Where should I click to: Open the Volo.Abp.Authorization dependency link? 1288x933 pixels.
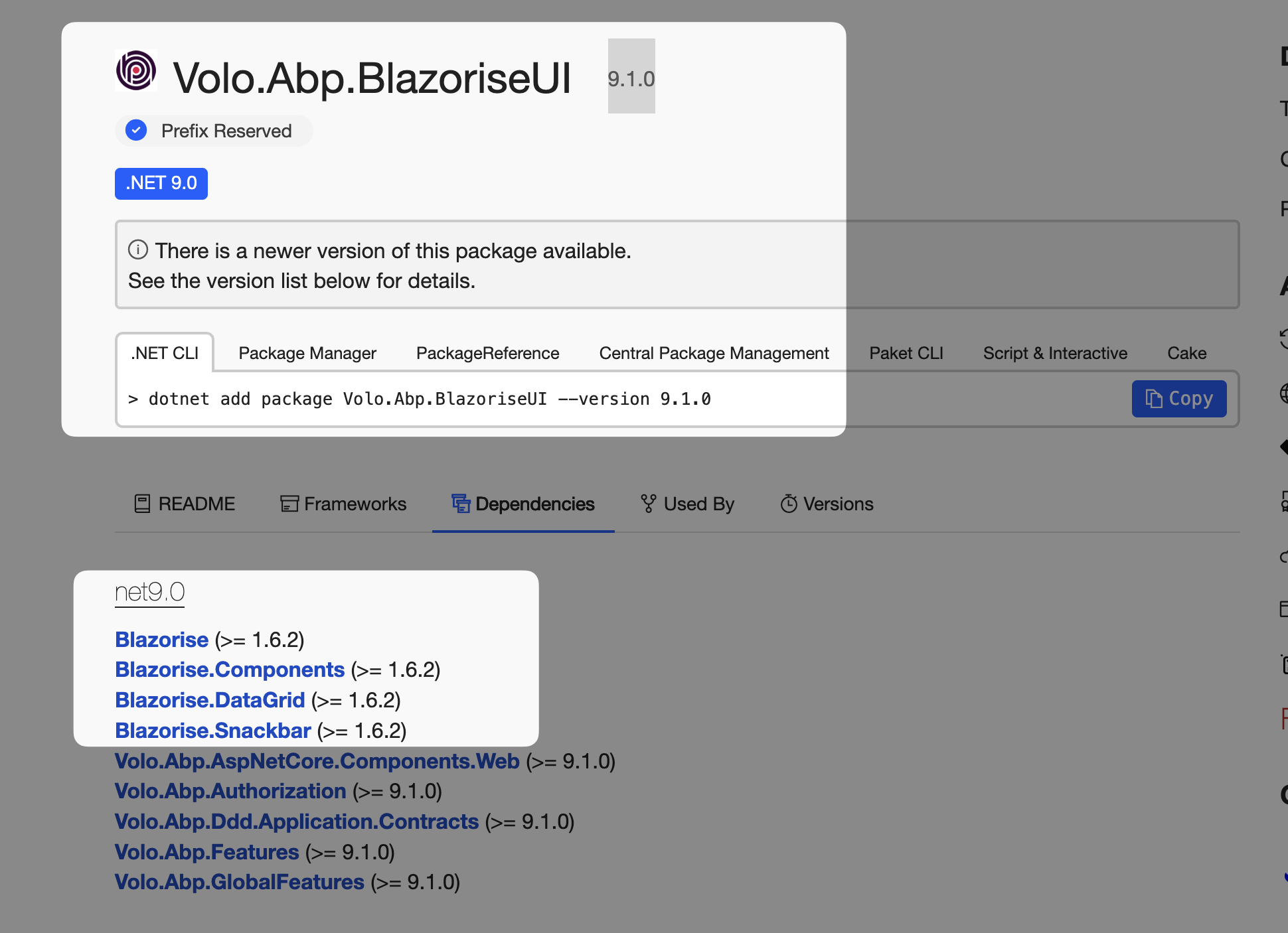tap(230, 791)
